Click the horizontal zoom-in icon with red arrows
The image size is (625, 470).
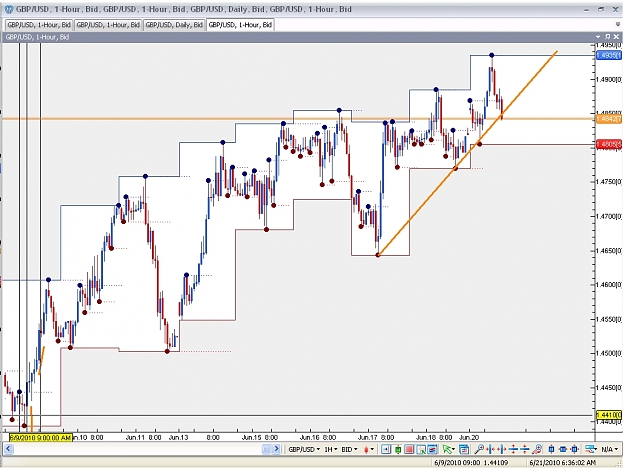(x=491, y=449)
